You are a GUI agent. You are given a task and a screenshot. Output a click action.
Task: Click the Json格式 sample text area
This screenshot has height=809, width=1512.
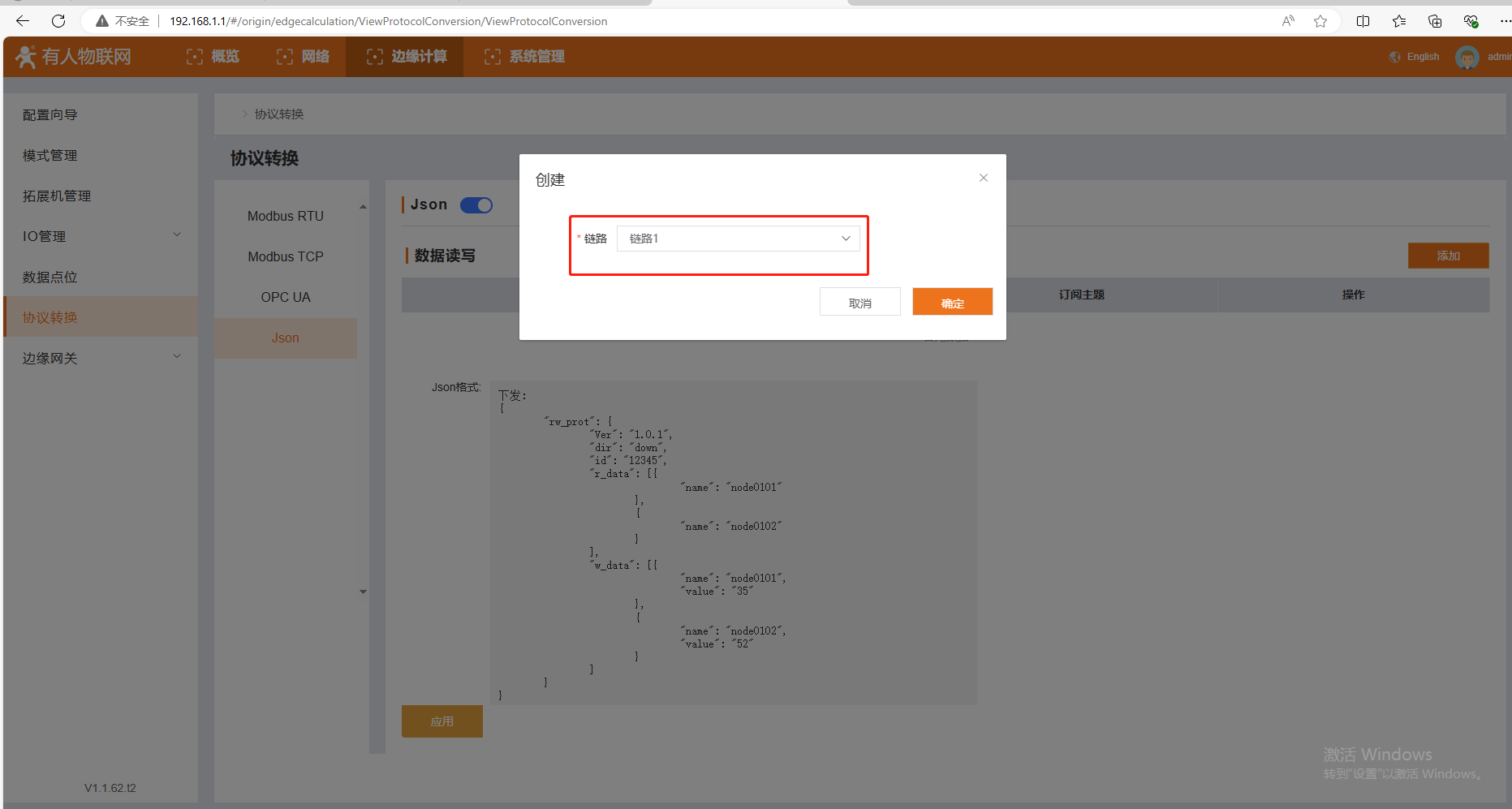734,543
